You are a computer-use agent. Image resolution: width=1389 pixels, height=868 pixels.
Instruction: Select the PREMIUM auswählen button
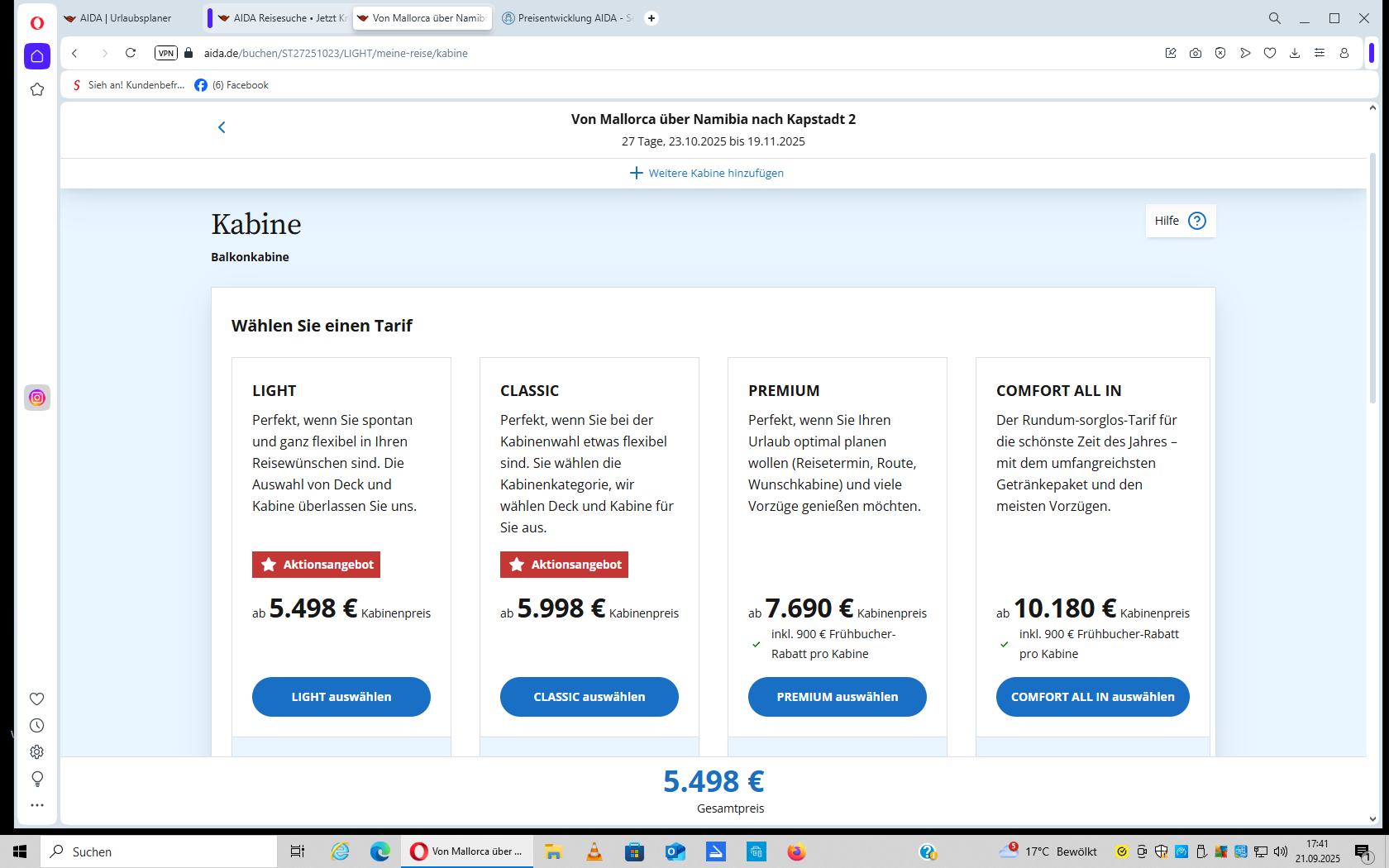coord(837,697)
